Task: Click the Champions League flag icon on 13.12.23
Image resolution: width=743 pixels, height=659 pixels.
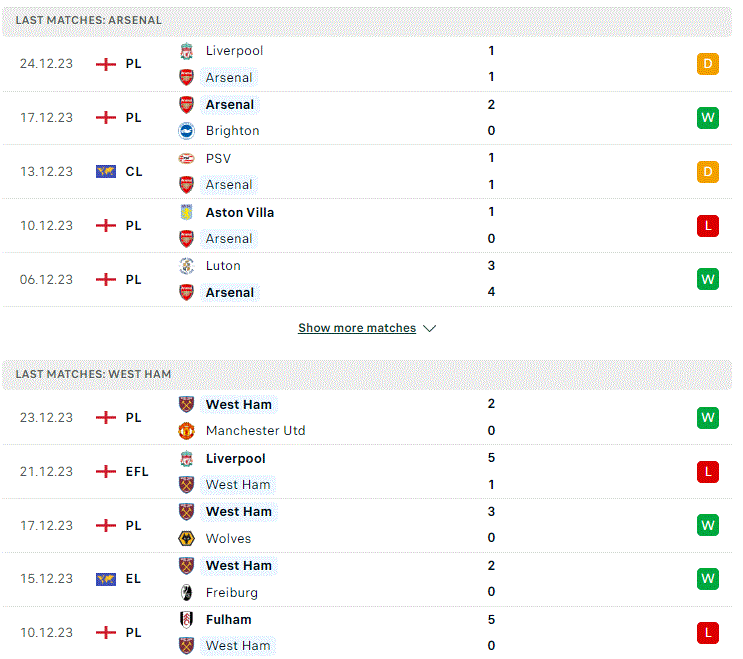Action: coord(106,172)
